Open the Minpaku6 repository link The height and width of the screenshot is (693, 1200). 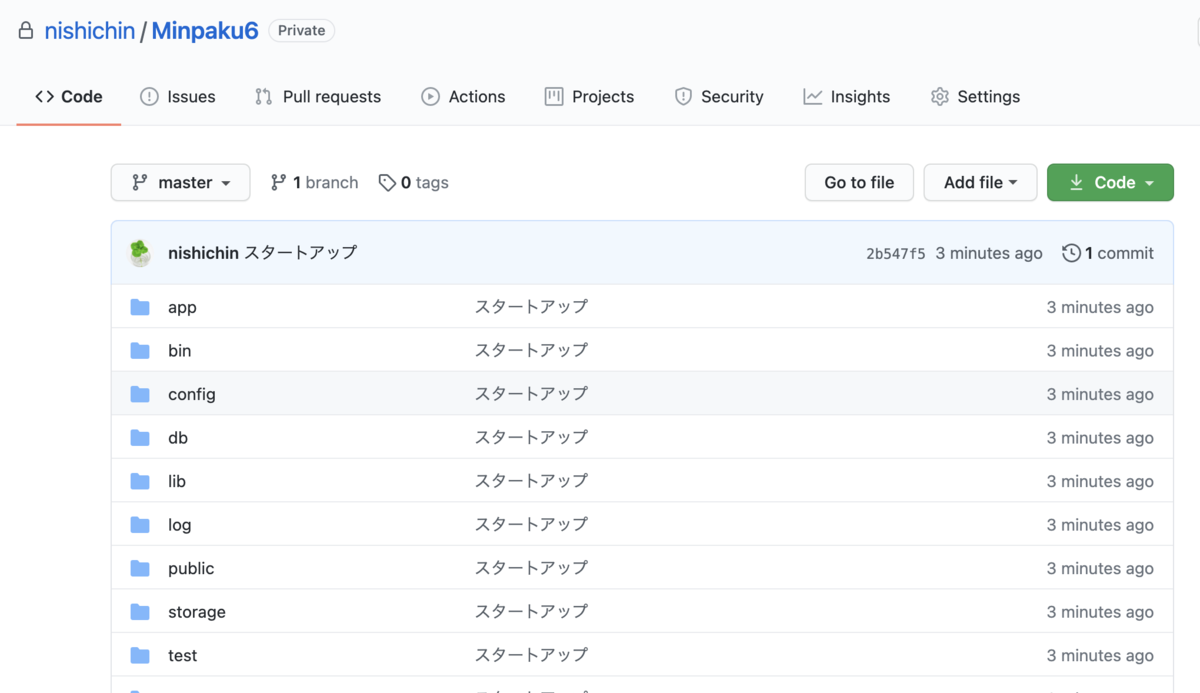click(x=205, y=31)
